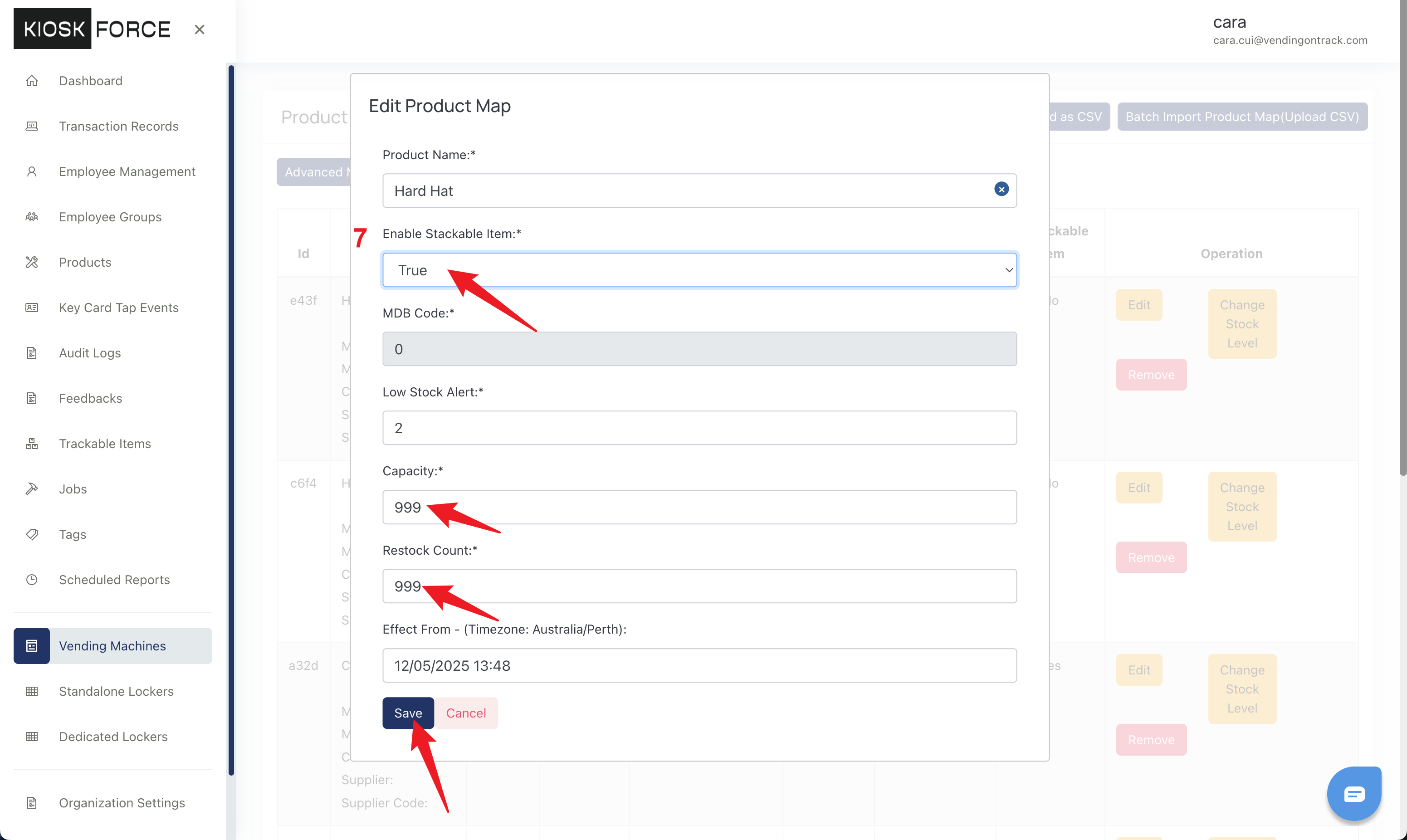Click the Employee Management person icon
Screen dimensions: 1407x840
click(x=32, y=171)
